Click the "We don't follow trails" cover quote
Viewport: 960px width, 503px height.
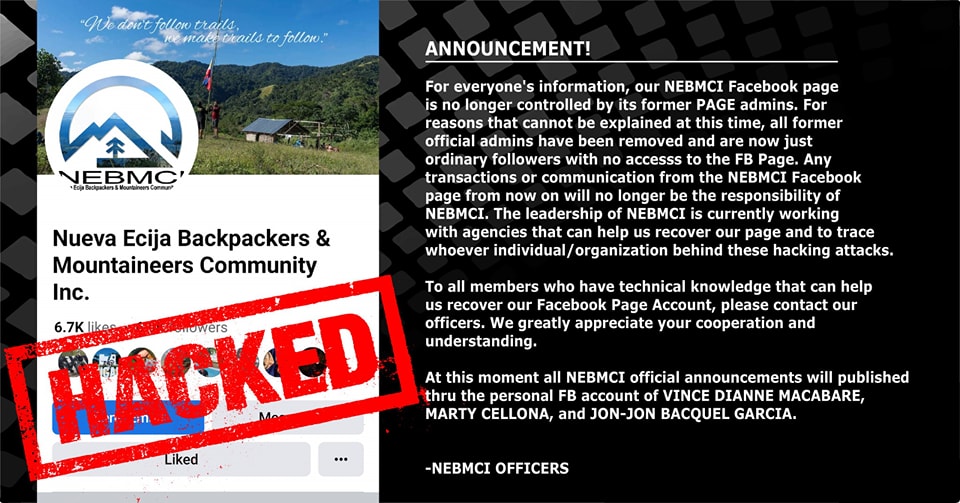click(204, 31)
